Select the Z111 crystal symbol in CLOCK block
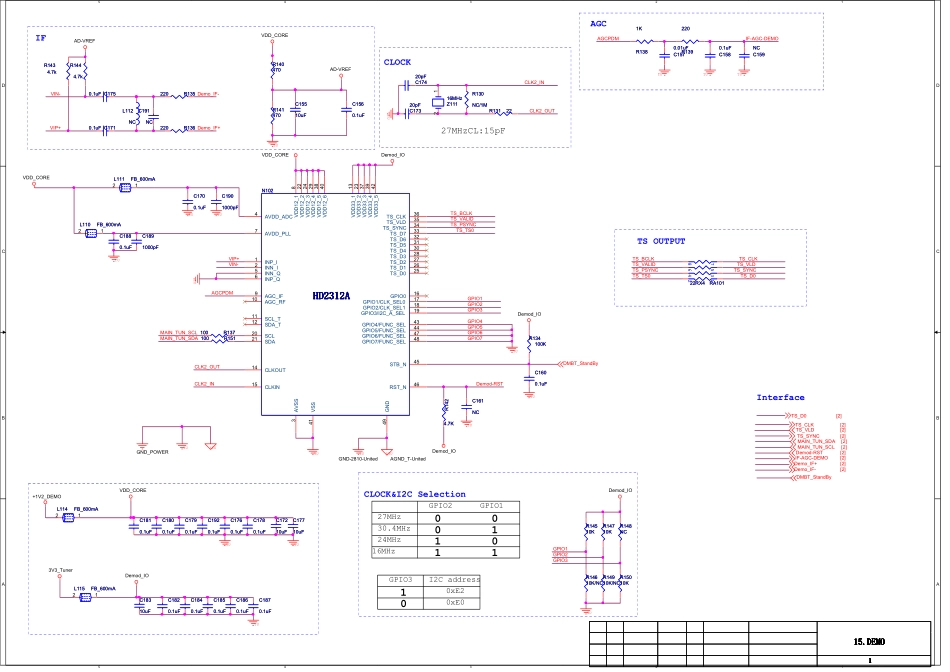Viewport: 950px width, 672px height. click(x=438, y=100)
